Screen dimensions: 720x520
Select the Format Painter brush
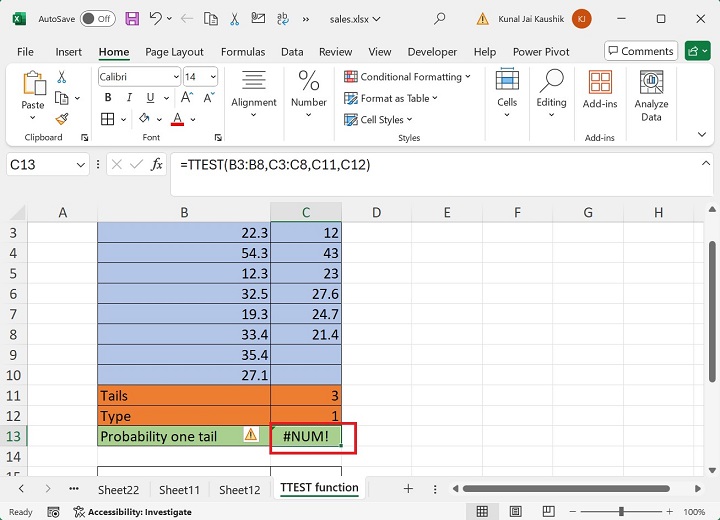point(62,118)
